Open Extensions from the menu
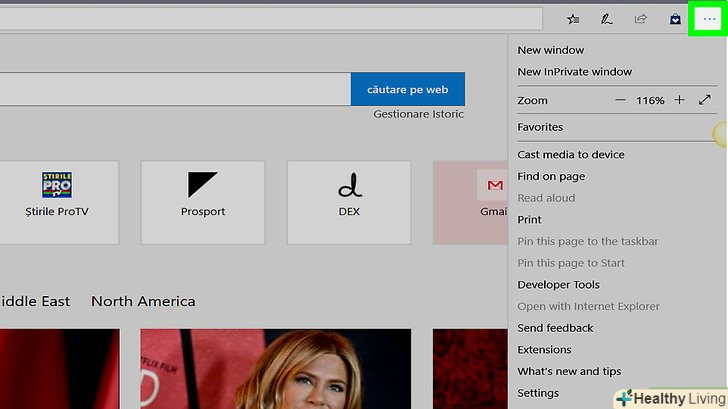728x409 pixels. point(544,350)
